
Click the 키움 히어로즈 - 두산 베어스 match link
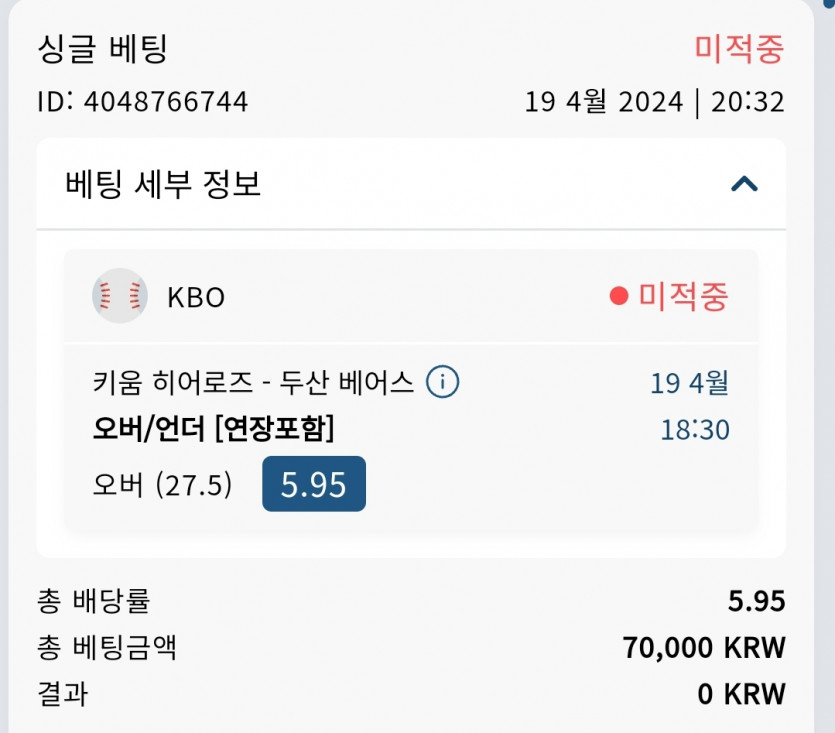click(252, 382)
